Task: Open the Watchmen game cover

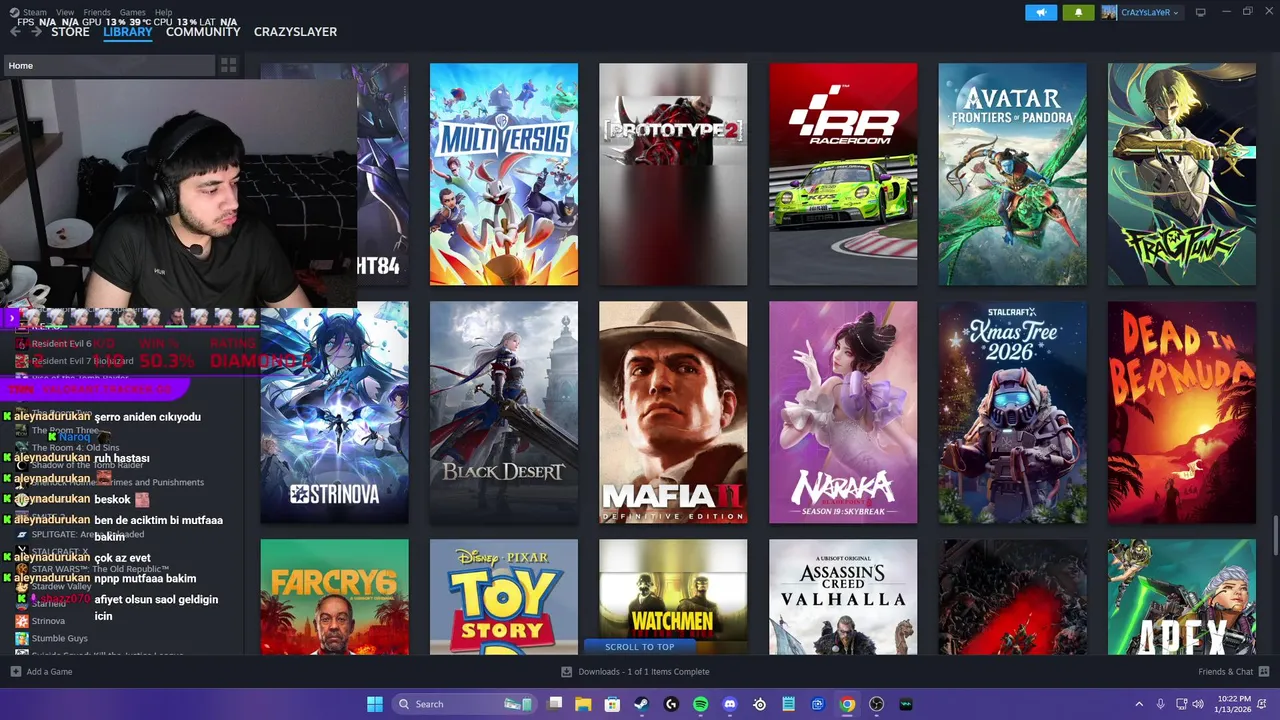Action: 673,588
